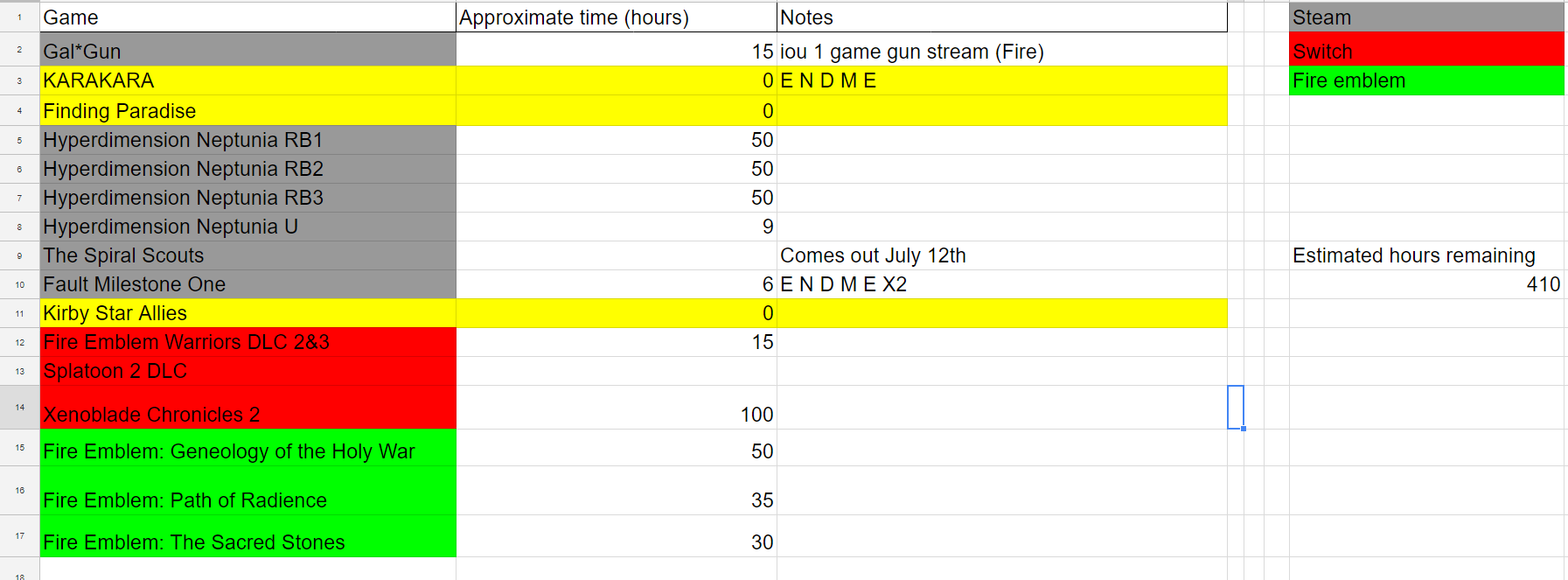Select Fire Emblem: The Sacred Stones cell
Image resolution: width=1568 pixels, height=580 pixels.
click(x=248, y=536)
